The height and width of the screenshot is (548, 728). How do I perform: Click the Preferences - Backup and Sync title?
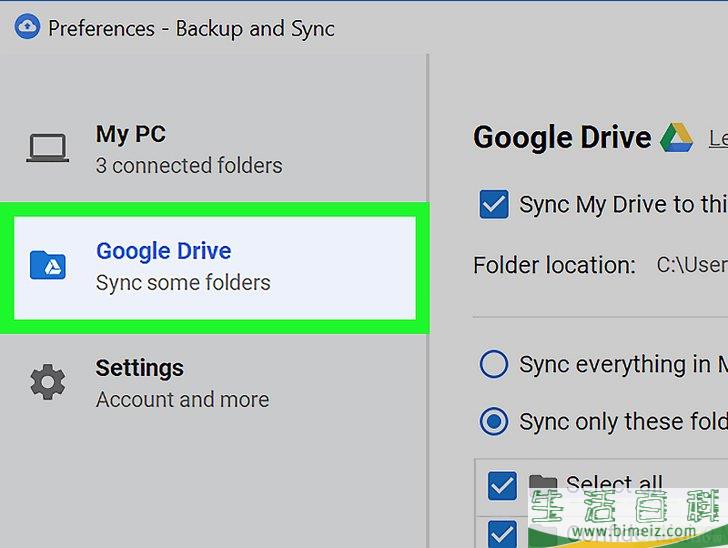(x=191, y=29)
